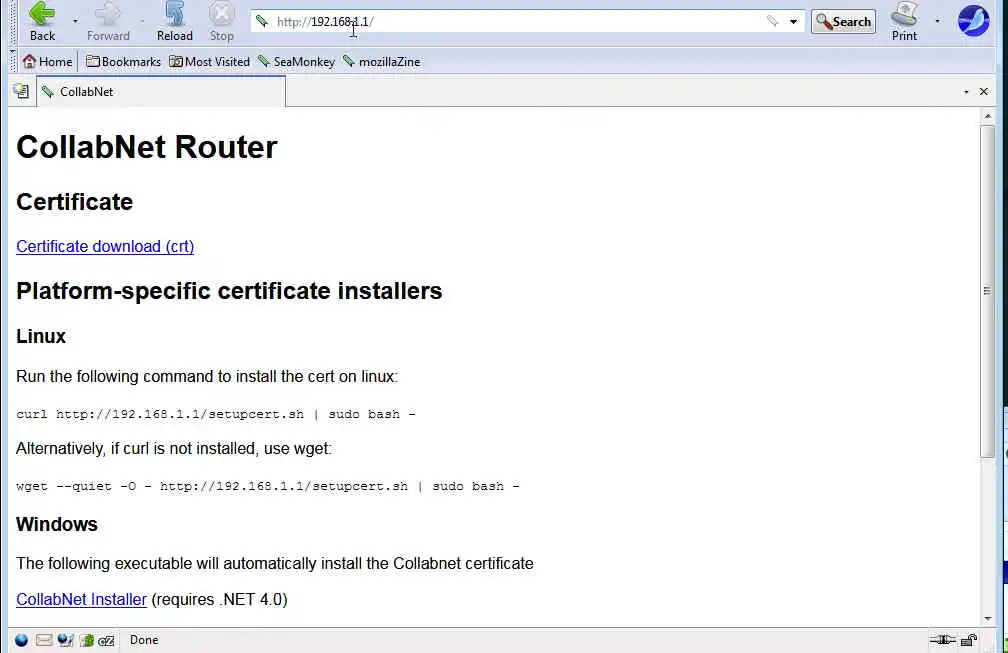Click the Back navigation arrow
1008x653 pixels.
pyautogui.click(x=42, y=21)
